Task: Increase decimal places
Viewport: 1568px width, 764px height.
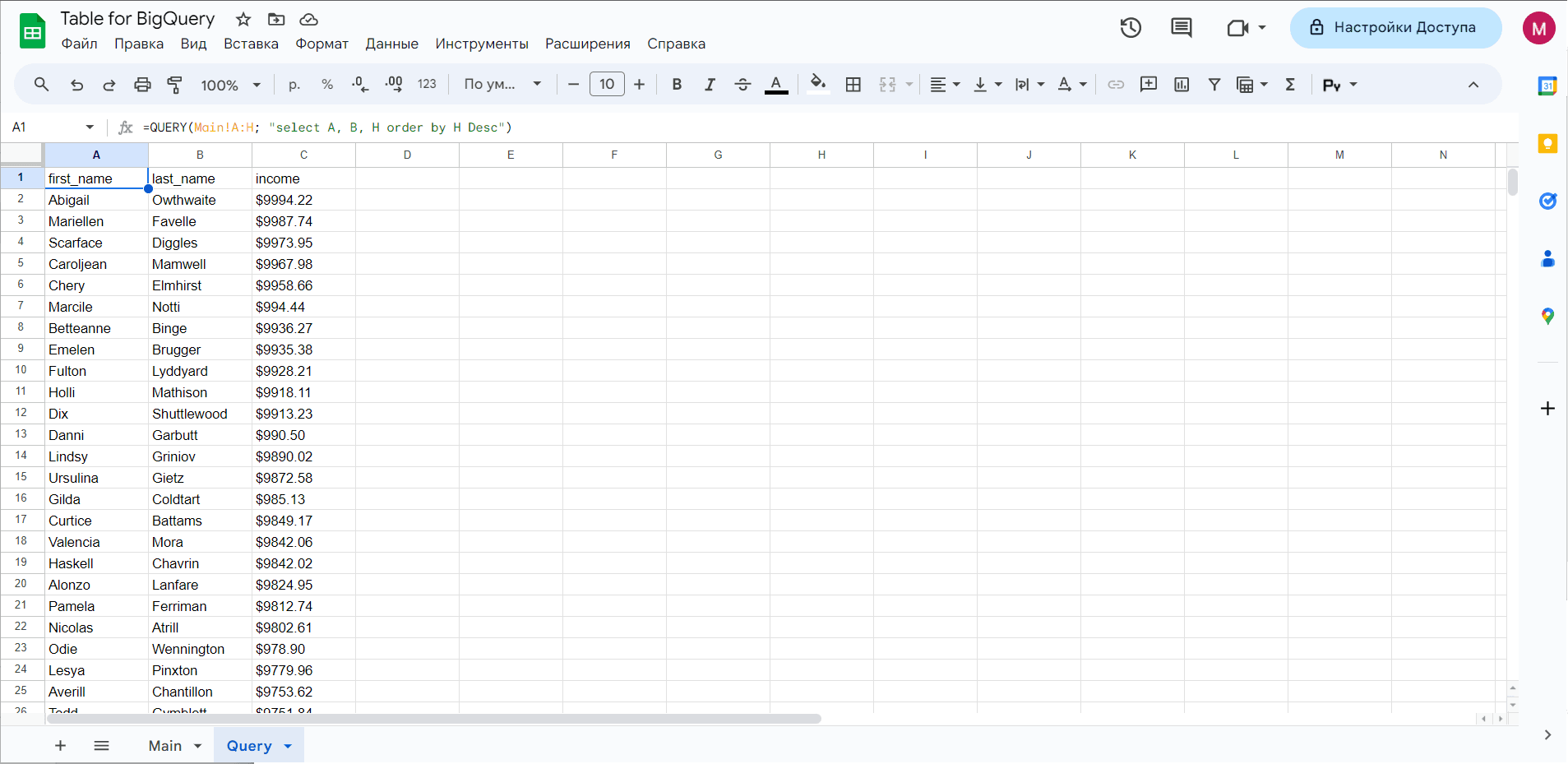Action: tap(394, 84)
